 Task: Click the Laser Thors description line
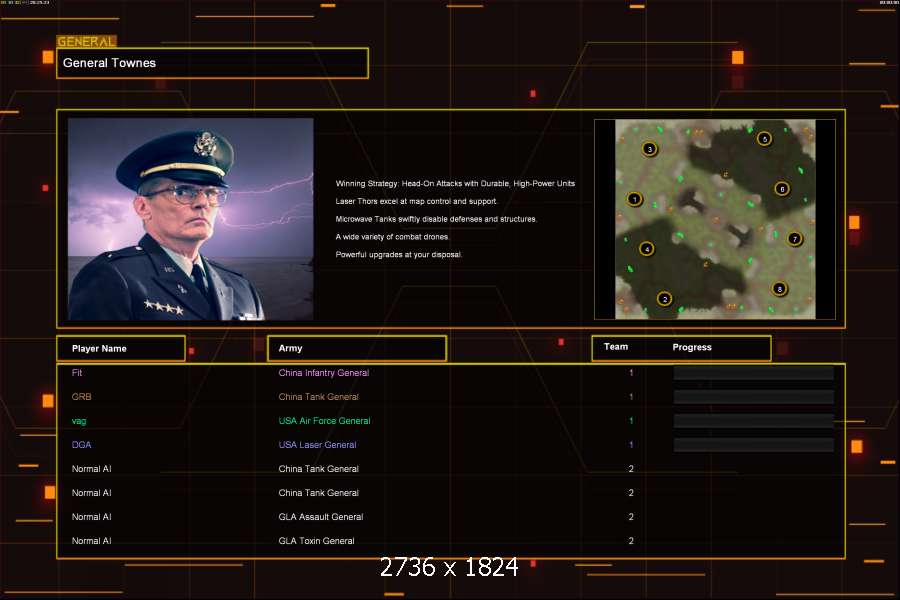417,202
